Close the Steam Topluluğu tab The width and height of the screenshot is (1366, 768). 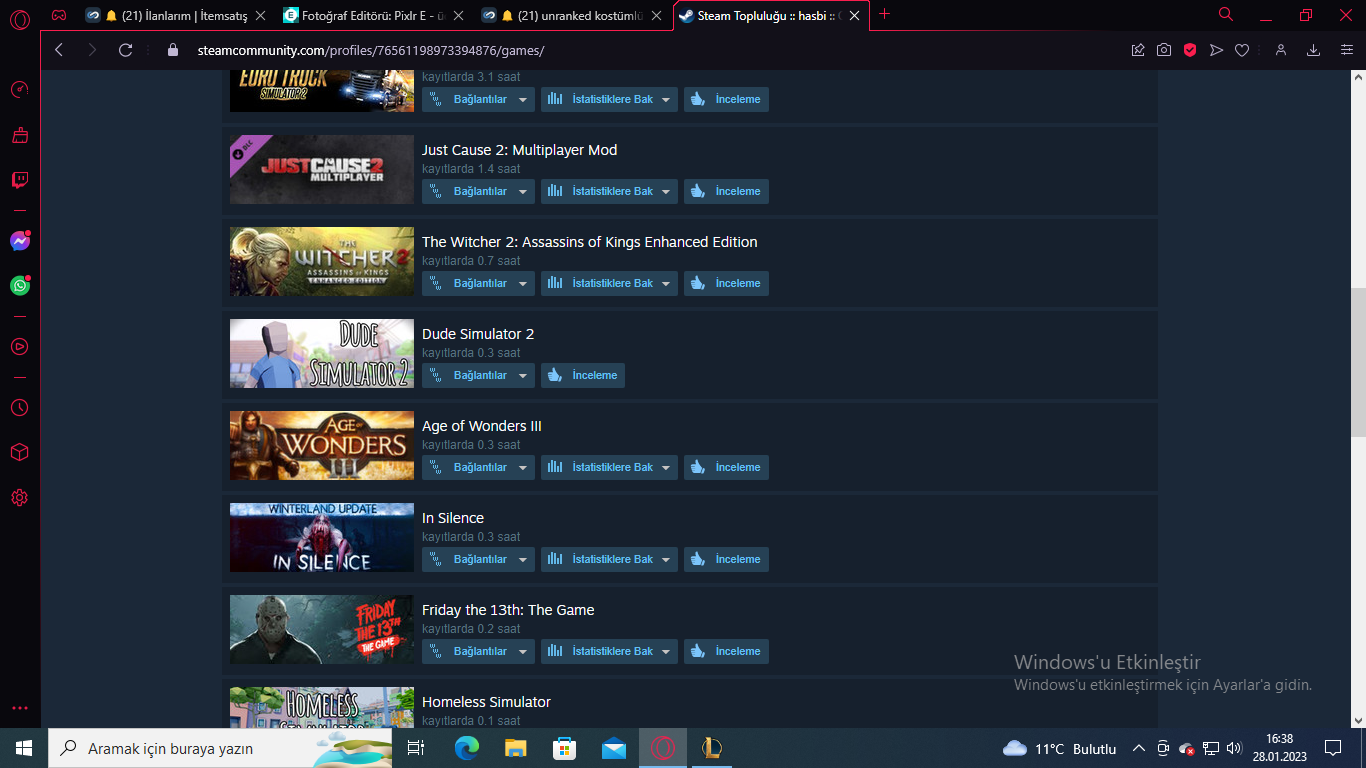click(x=854, y=15)
